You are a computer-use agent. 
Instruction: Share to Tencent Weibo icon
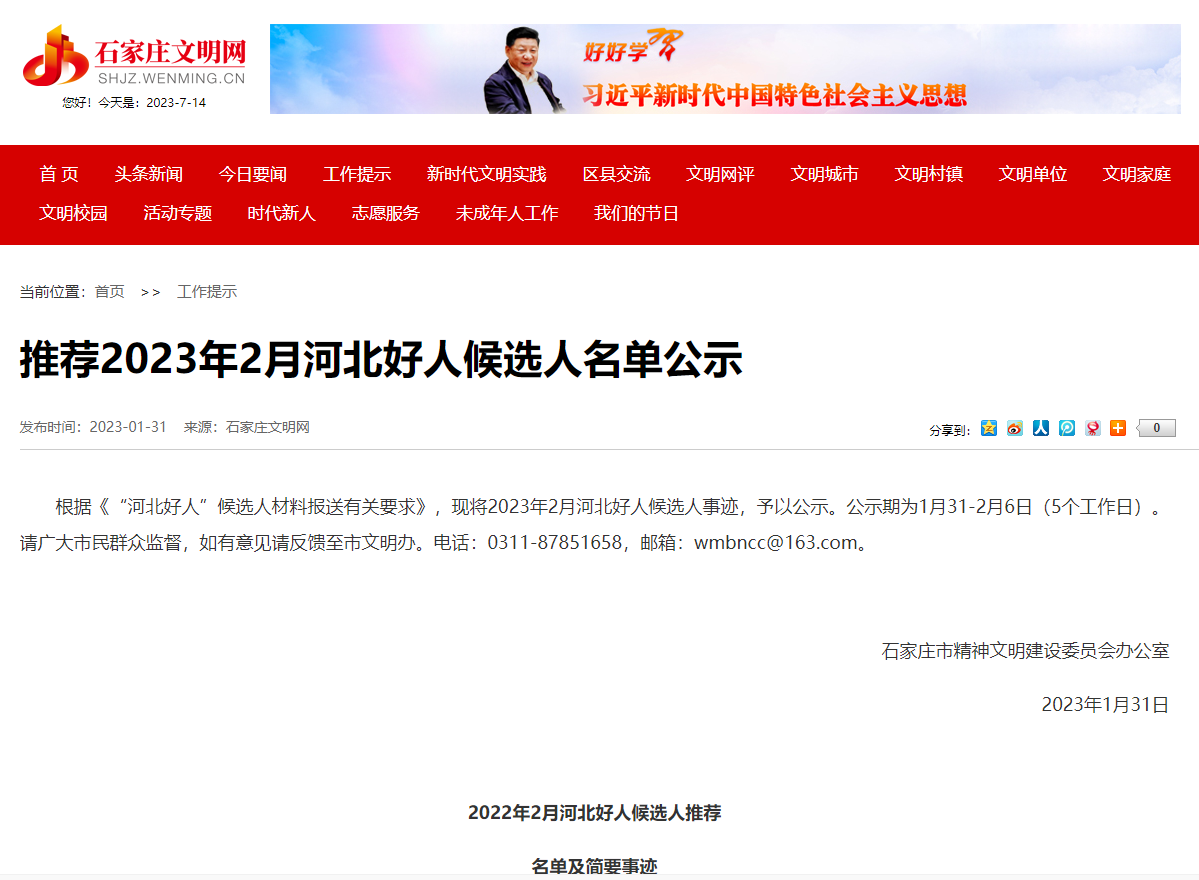tap(1067, 428)
